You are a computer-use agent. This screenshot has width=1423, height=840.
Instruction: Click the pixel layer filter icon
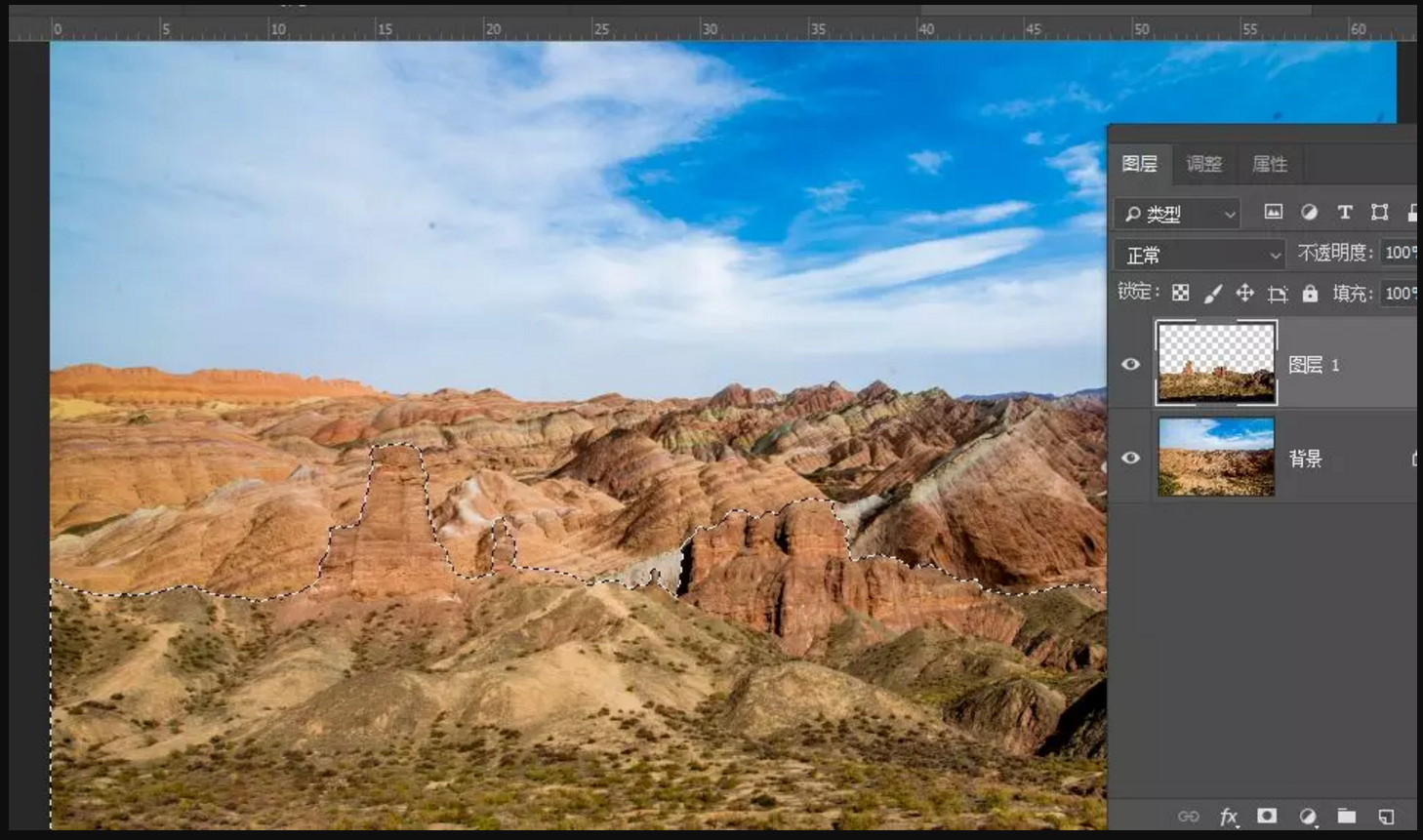coord(1273,212)
